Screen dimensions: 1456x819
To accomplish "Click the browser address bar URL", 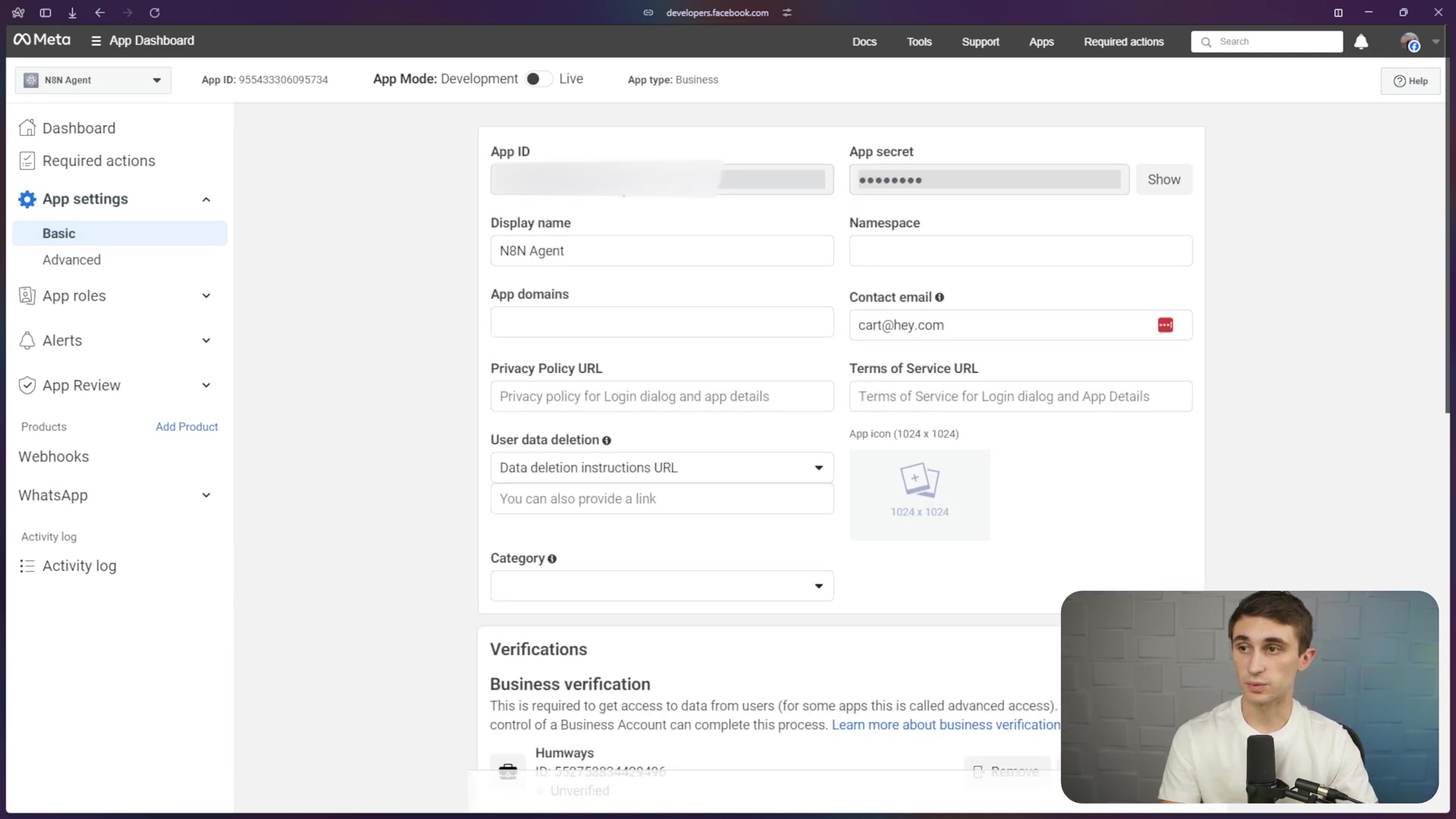I will click(717, 13).
